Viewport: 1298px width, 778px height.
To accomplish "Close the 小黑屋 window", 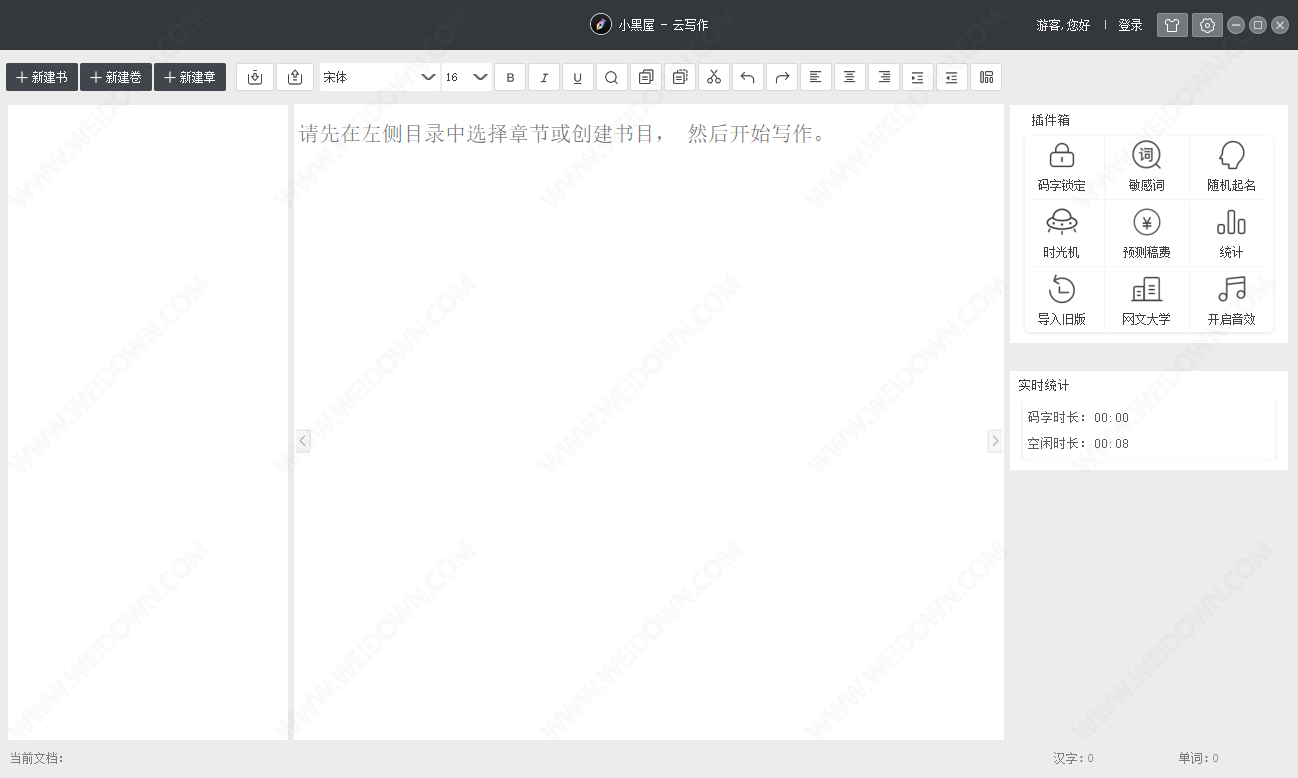I will point(1280,25).
